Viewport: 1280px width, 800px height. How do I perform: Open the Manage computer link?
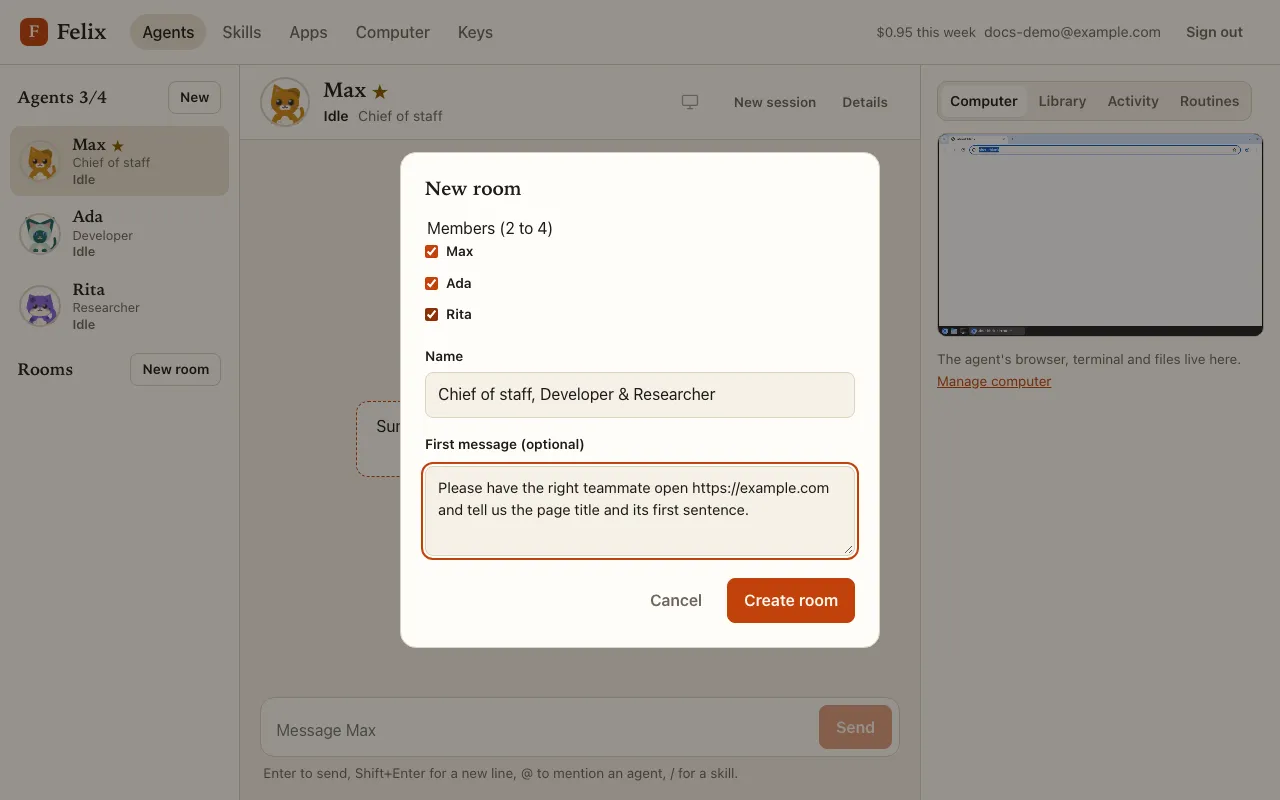(994, 381)
